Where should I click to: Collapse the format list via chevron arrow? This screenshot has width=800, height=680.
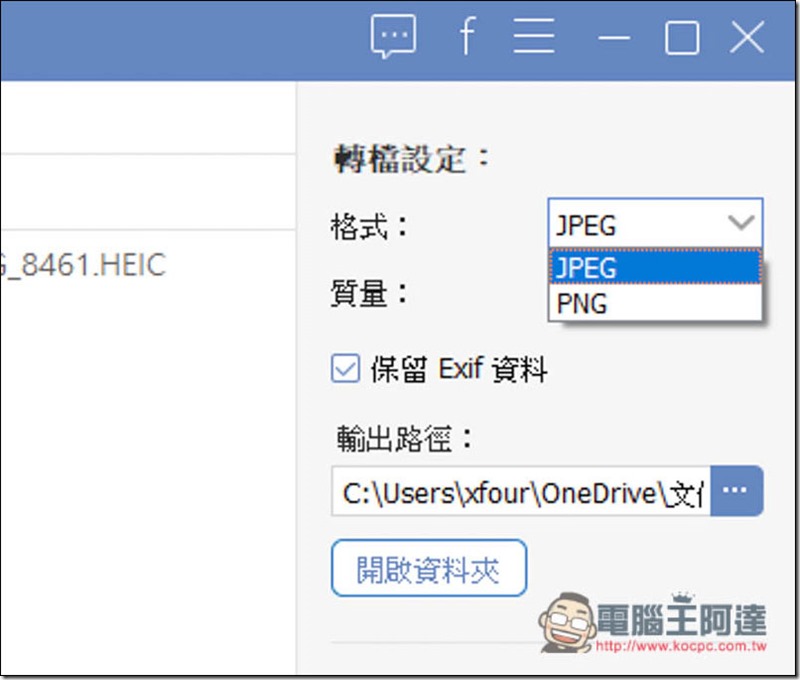(x=741, y=222)
